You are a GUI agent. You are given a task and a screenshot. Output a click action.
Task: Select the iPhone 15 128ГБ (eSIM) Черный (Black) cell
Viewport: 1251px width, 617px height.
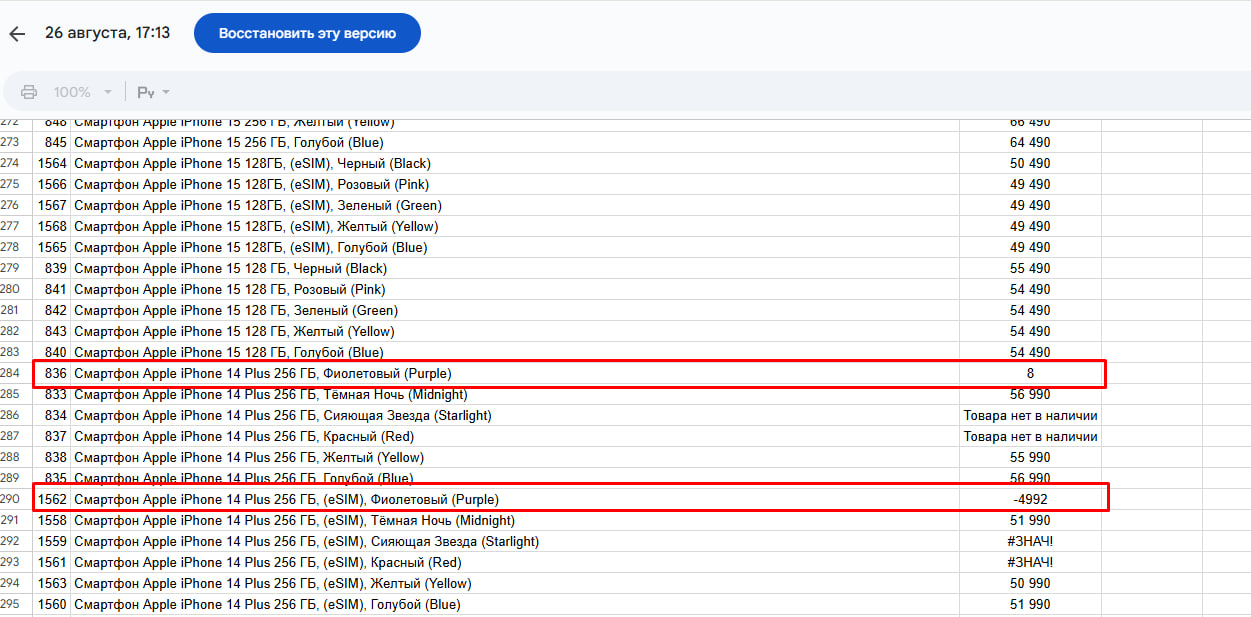tap(252, 163)
